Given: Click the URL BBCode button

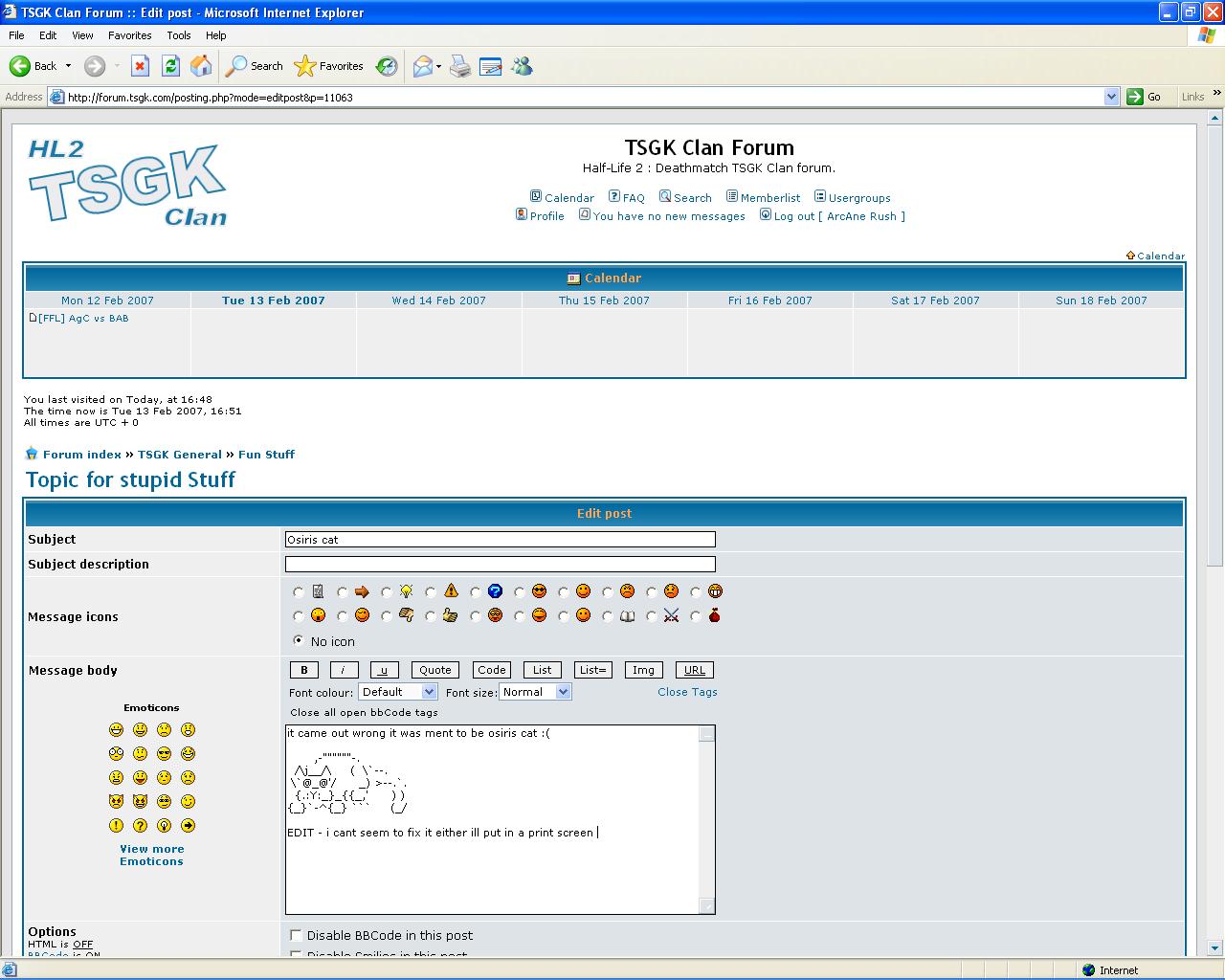Looking at the screenshot, I should point(695,670).
